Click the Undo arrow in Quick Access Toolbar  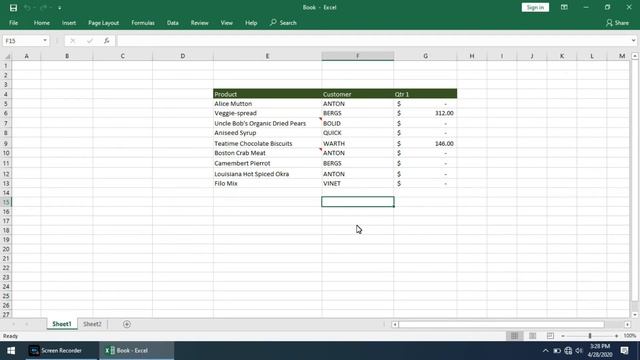click(x=27, y=8)
